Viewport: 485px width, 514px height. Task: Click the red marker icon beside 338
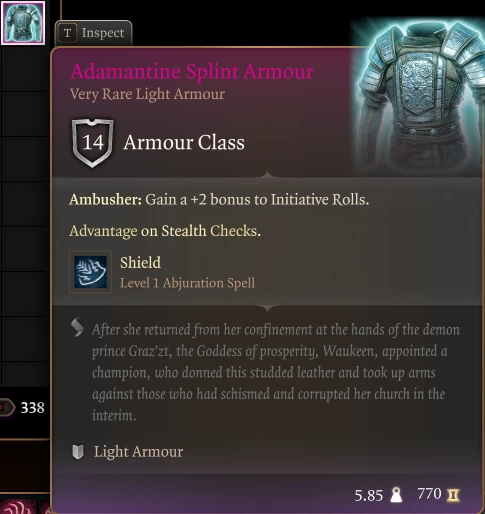coord(7,407)
